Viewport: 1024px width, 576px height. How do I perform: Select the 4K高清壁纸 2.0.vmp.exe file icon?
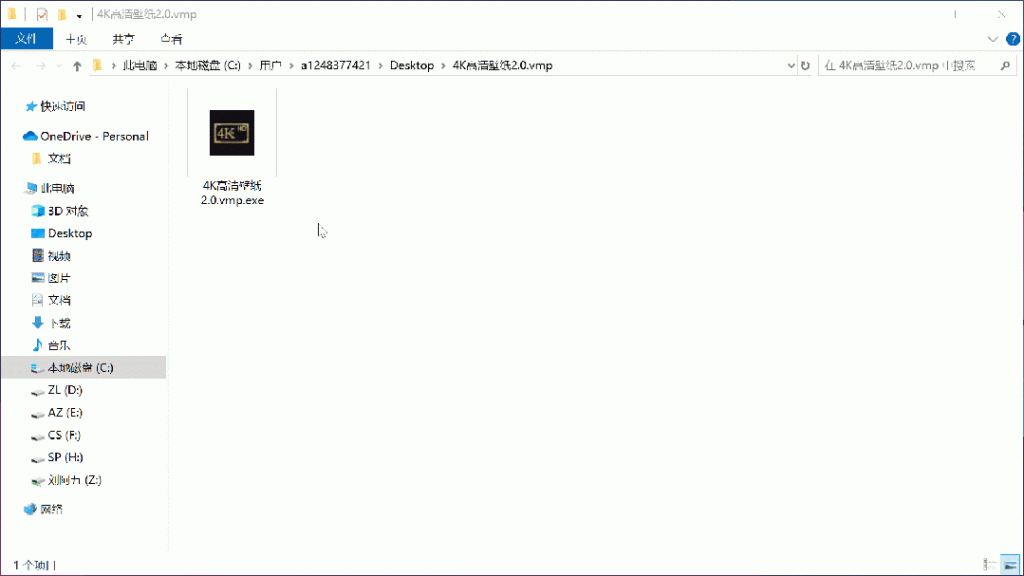coord(232,133)
